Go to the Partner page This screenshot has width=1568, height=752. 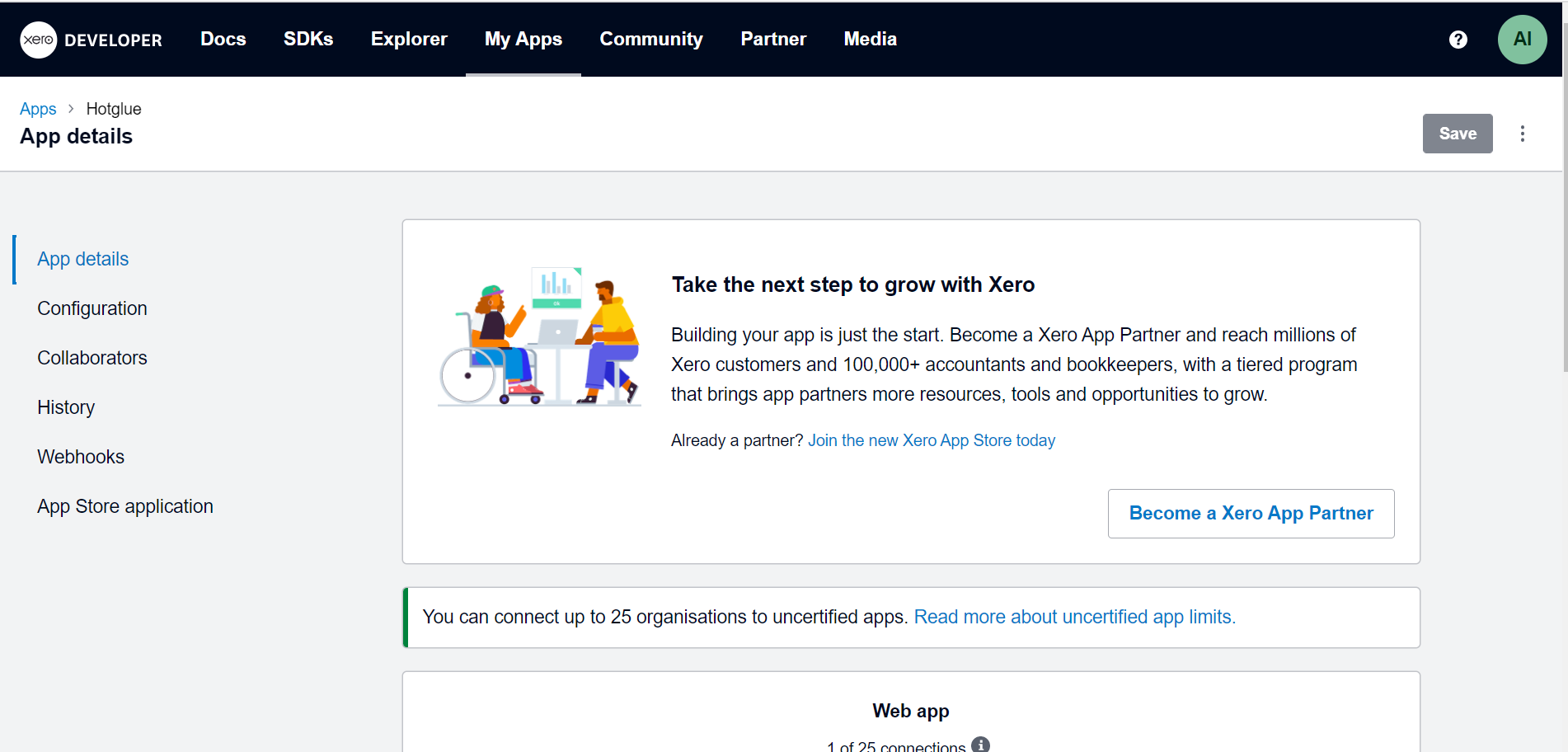pyautogui.click(x=773, y=39)
